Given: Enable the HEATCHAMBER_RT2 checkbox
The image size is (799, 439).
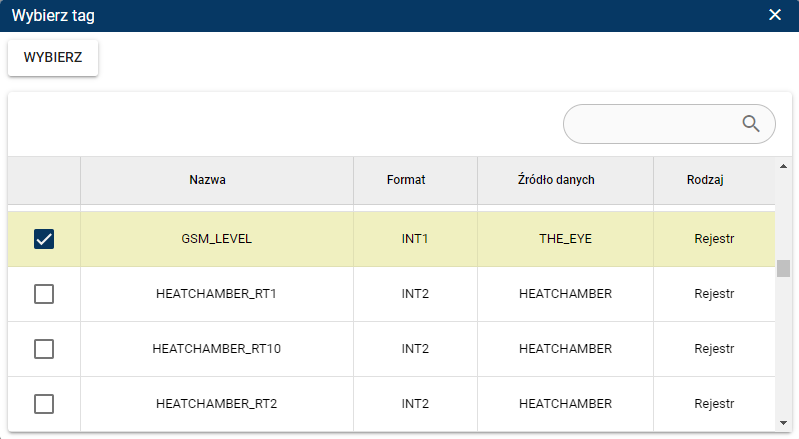Looking at the screenshot, I should (x=44, y=404).
